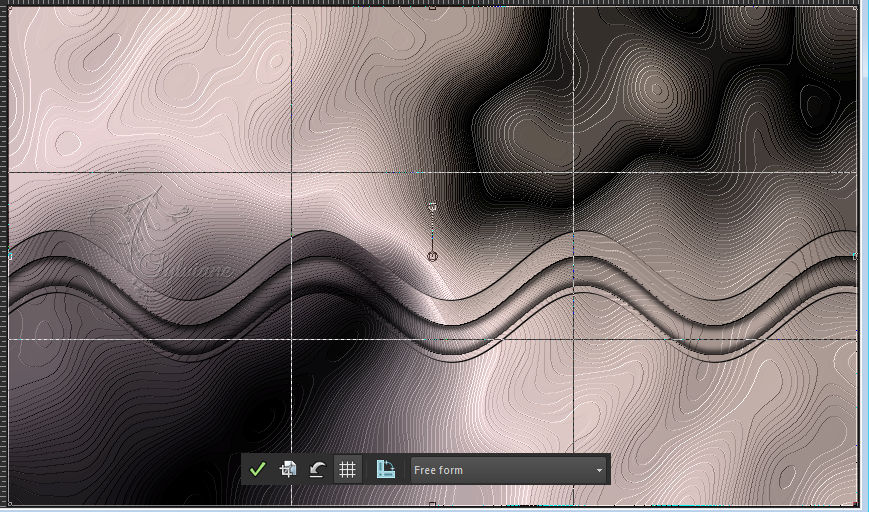The height and width of the screenshot is (512, 869).
Task: Click the rotate crop rectangle icon
Action: [x=386, y=469]
